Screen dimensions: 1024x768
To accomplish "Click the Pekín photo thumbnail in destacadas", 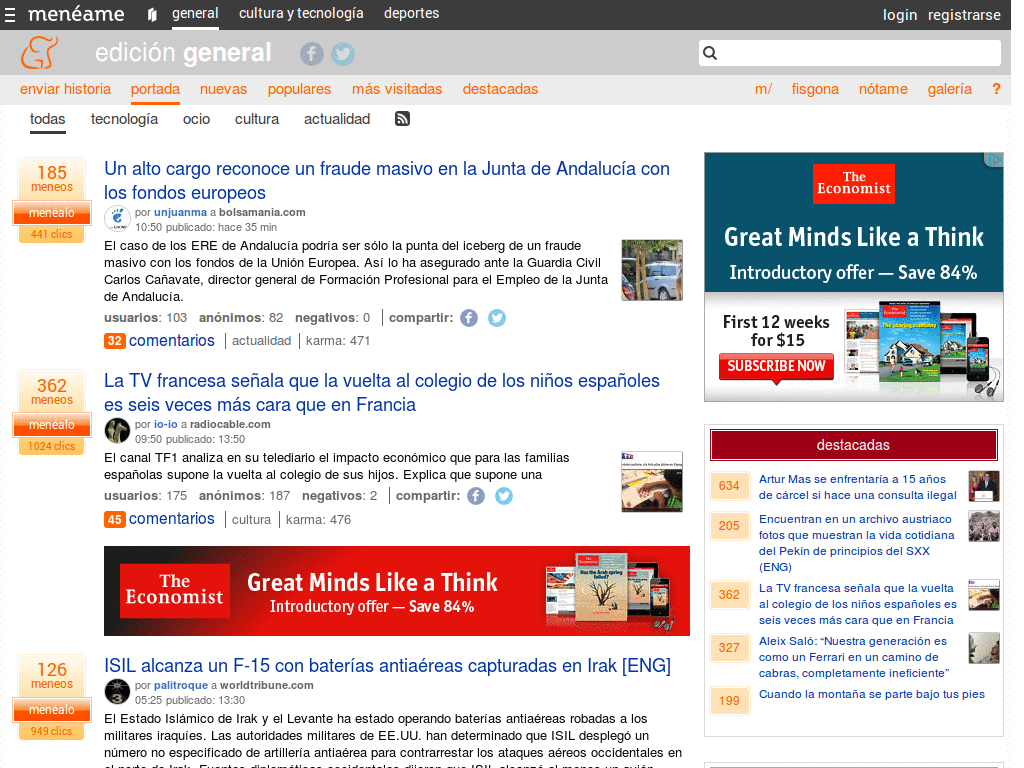I will pos(984,526).
